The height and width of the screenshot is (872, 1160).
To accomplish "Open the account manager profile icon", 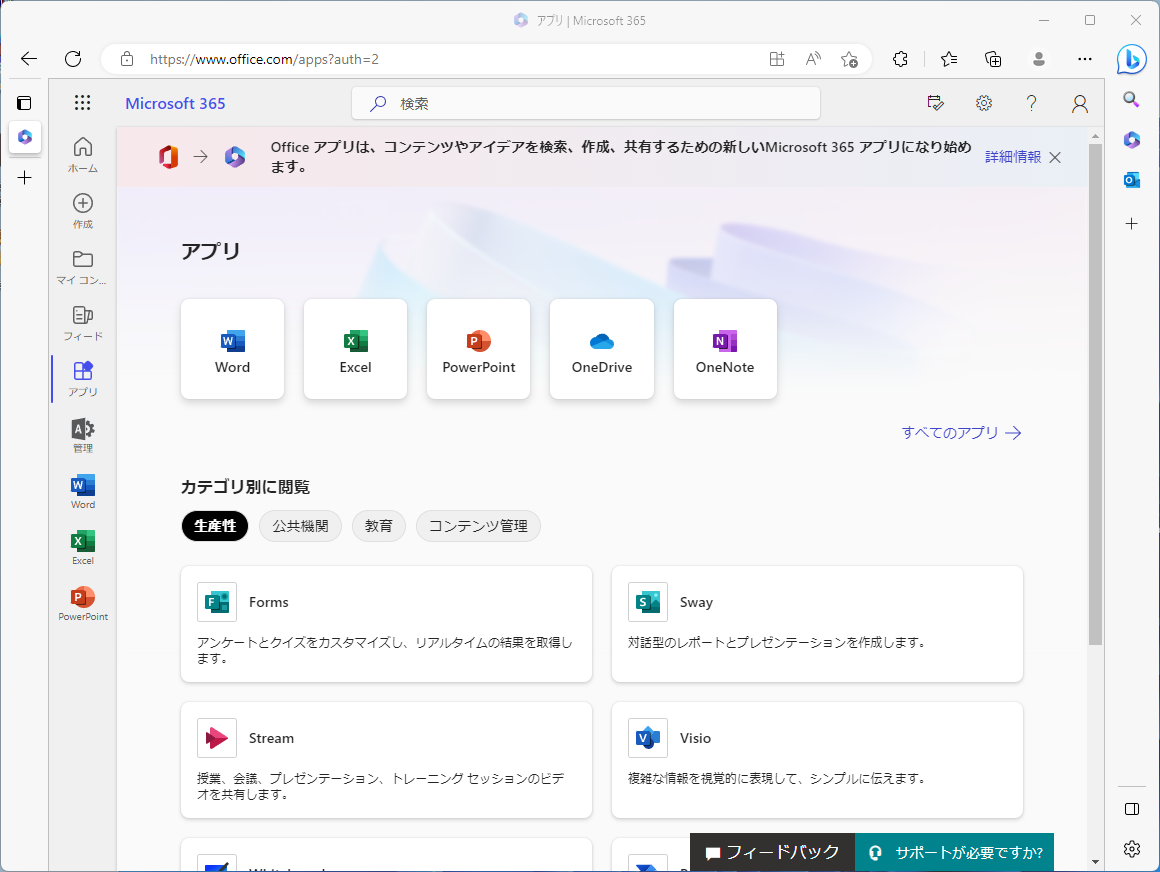I will [x=1079, y=104].
